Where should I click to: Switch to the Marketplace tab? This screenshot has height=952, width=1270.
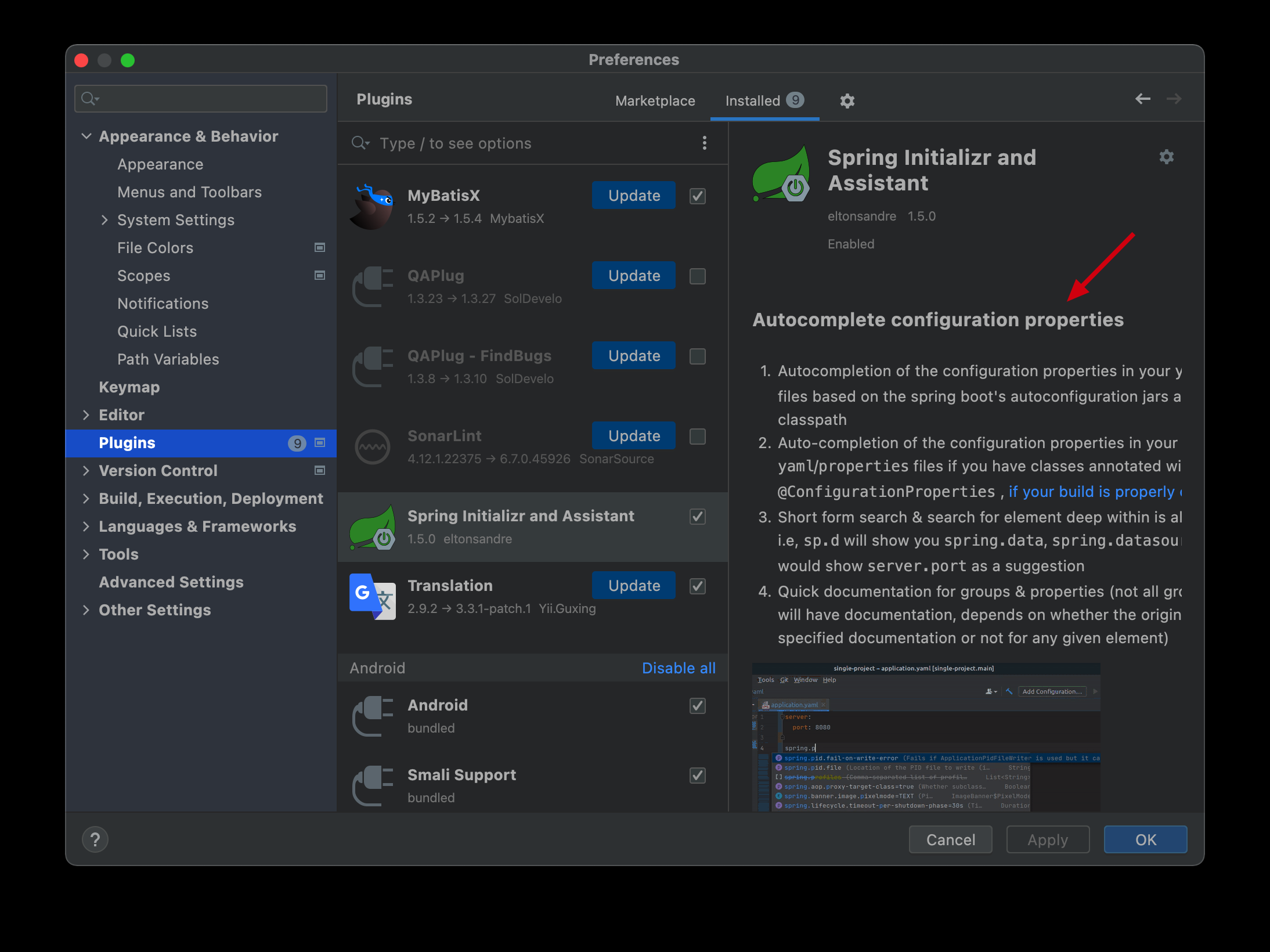pyautogui.click(x=655, y=101)
